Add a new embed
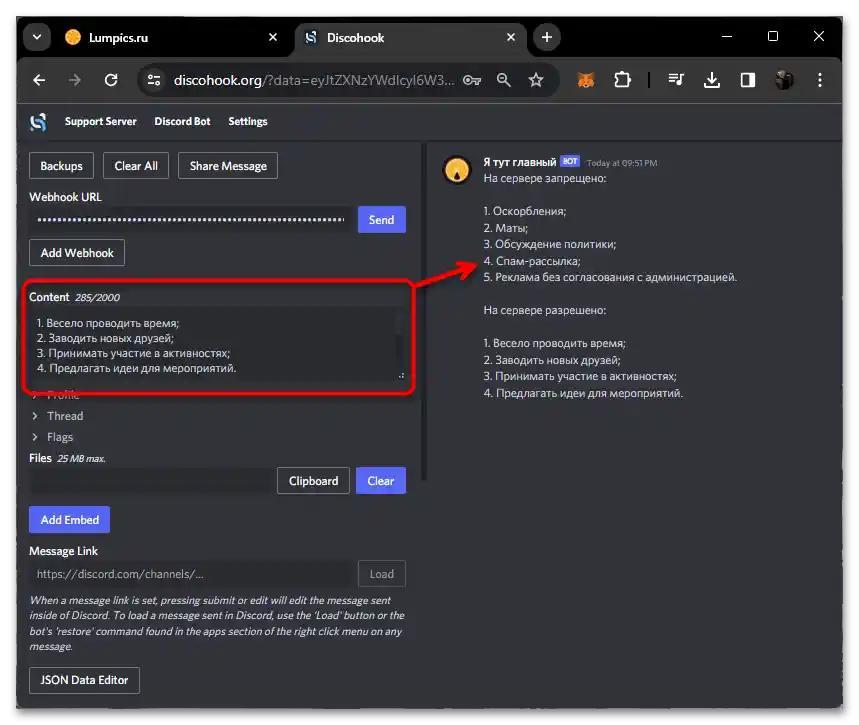Screen dimensions: 859x725 point(70,520)
